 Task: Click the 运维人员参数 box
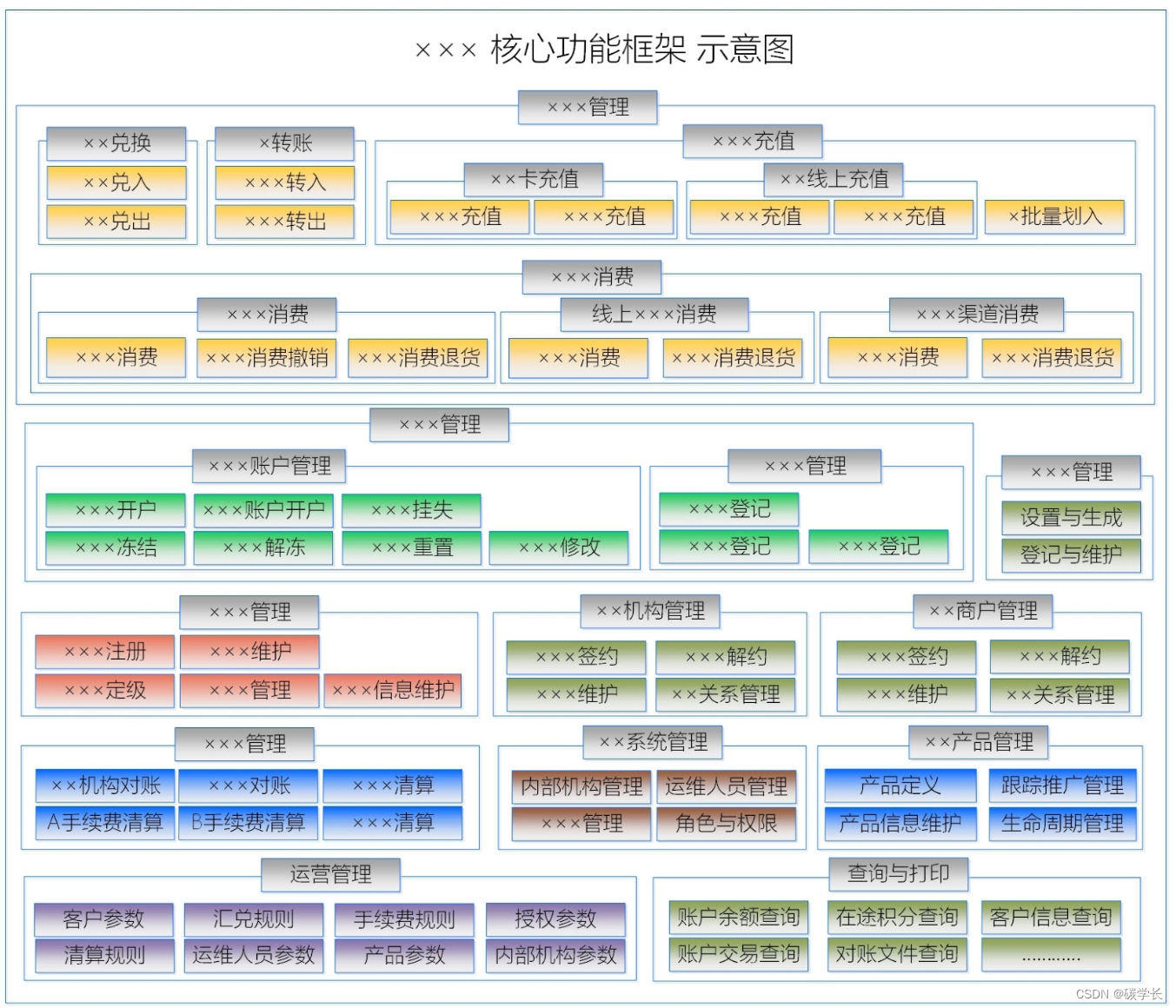pos(254,956)
